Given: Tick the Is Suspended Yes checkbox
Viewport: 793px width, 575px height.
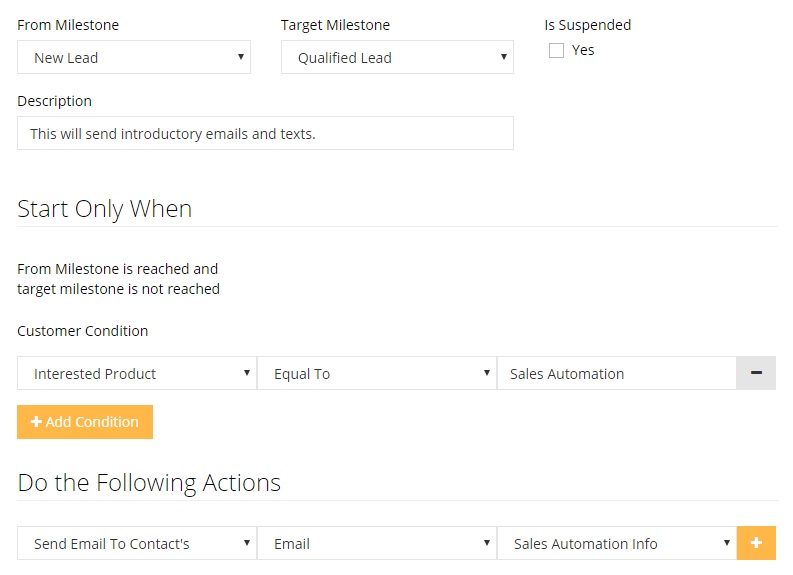Looking at the screenshot, I should coord(557,50).
